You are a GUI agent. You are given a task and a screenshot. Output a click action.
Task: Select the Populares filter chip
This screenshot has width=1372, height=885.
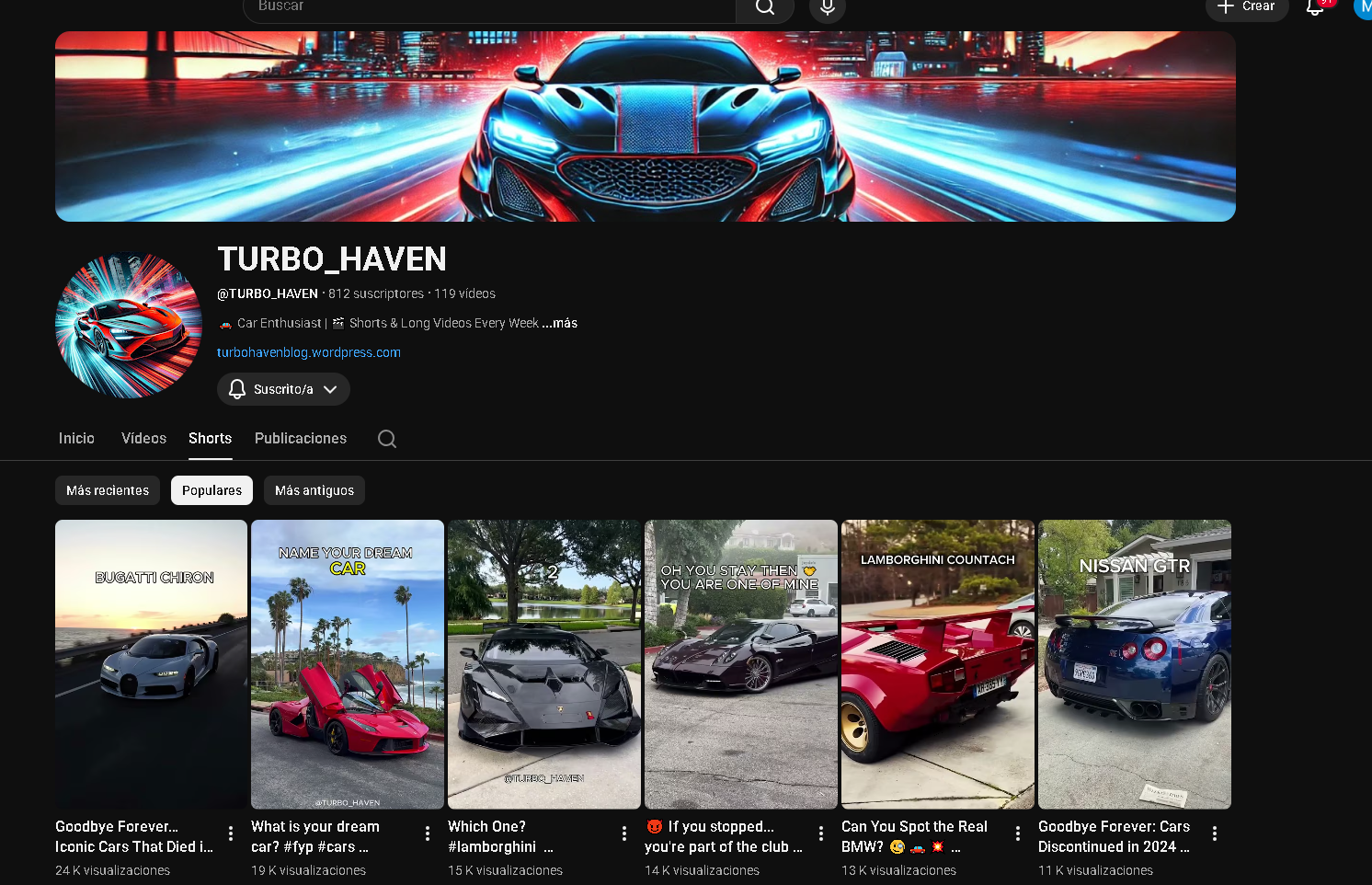click(x=212, y=490)
